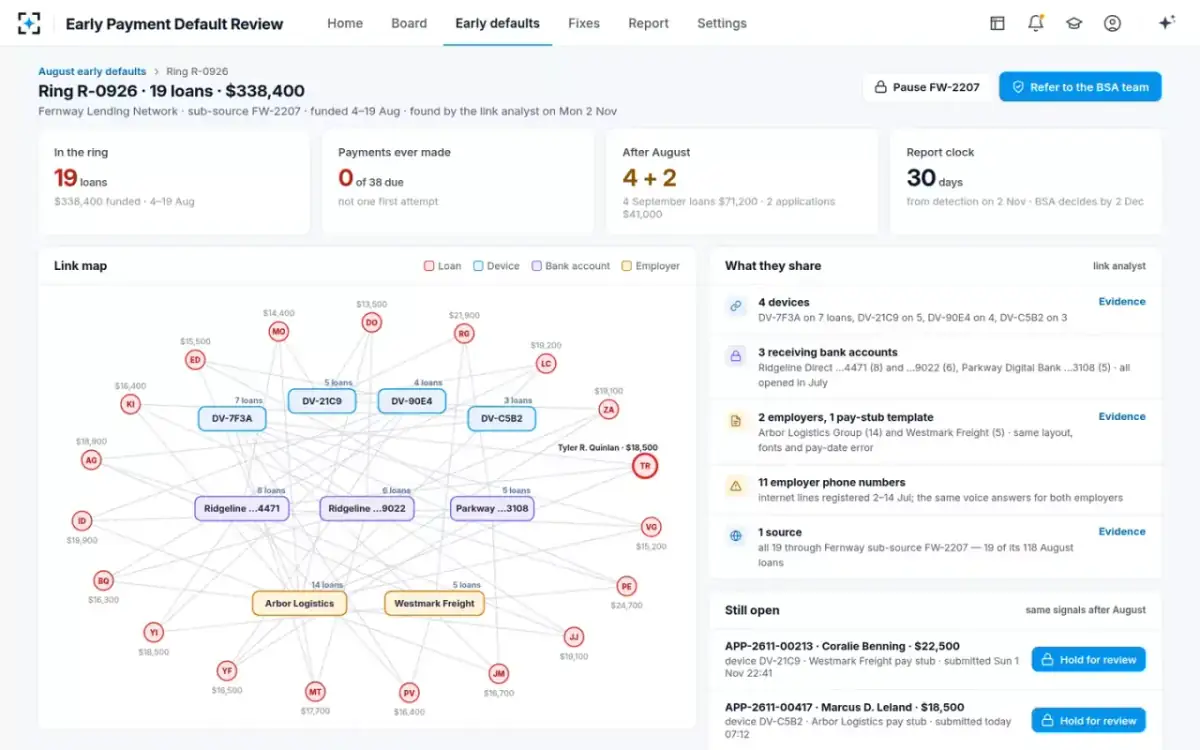Image resolution: width=1200 pixels, height=750 pixels.
Task: Hold Coralie Benning application for review
Action: pos(1088,660)
